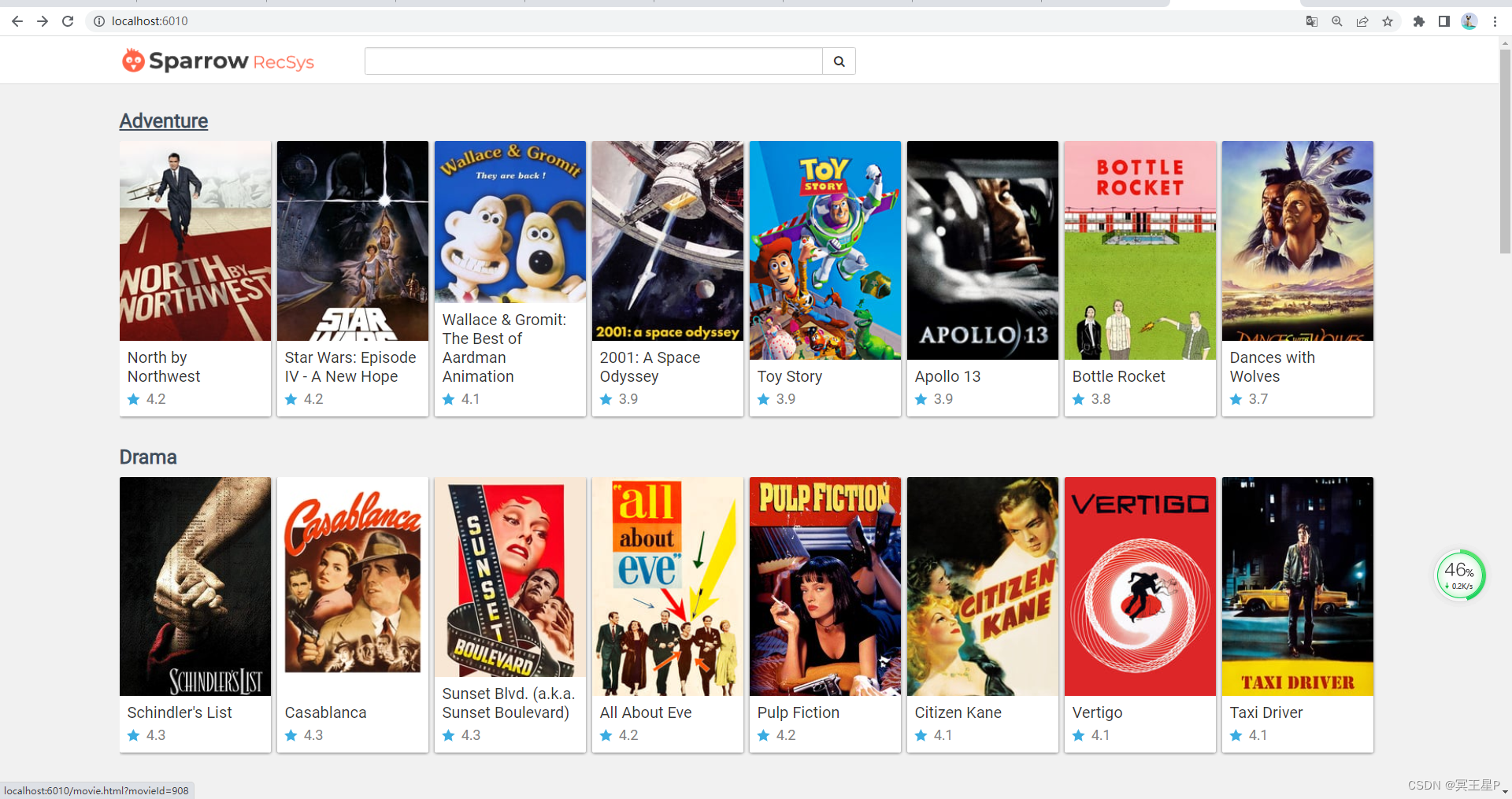The height and width of the screenshot is (799, 1512).
Task: Open the Sunset Boulevard poster
Action: [510, 577]
